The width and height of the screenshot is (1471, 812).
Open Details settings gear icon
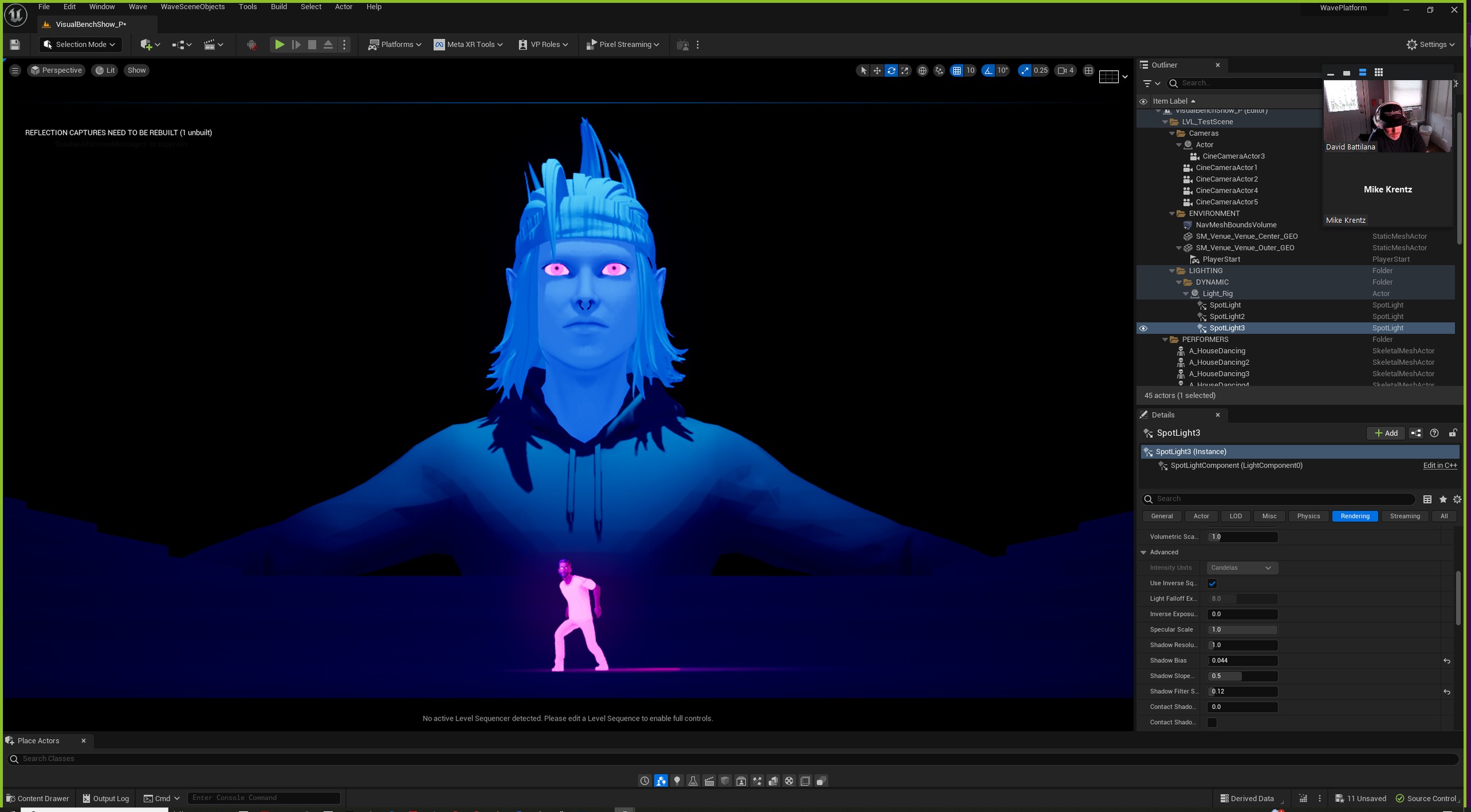tap(1457, 499)
